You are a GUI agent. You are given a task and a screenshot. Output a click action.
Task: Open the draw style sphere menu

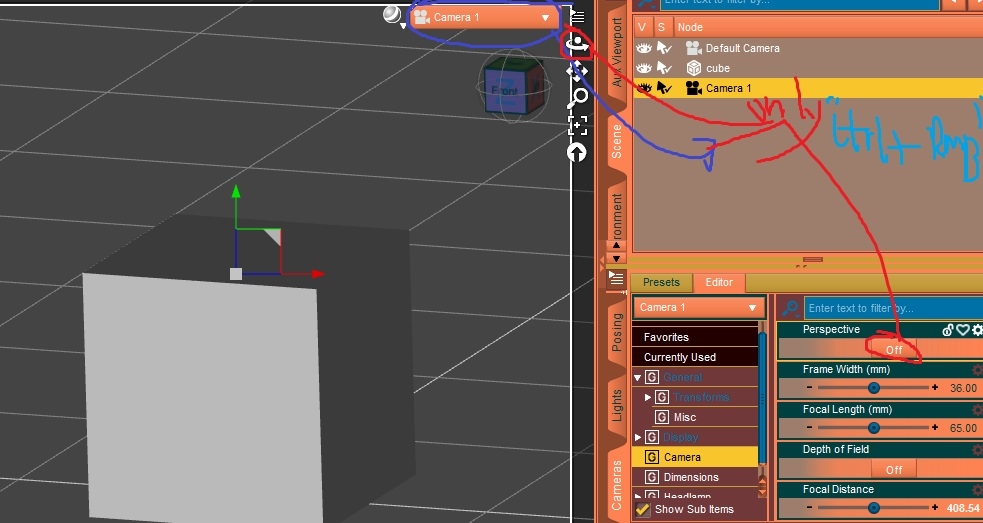pyautogui.click(x=394, y=16)
